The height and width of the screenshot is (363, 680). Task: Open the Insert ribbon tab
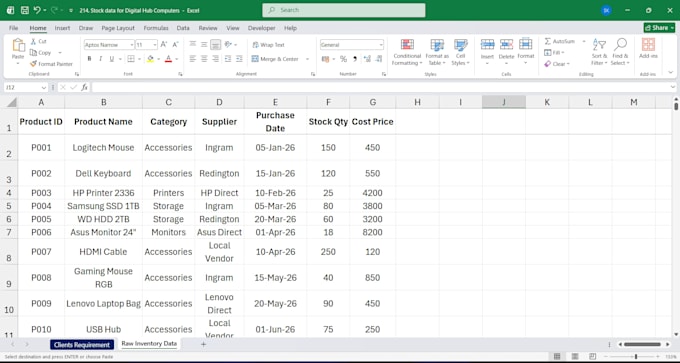click(x=62, y=28)
